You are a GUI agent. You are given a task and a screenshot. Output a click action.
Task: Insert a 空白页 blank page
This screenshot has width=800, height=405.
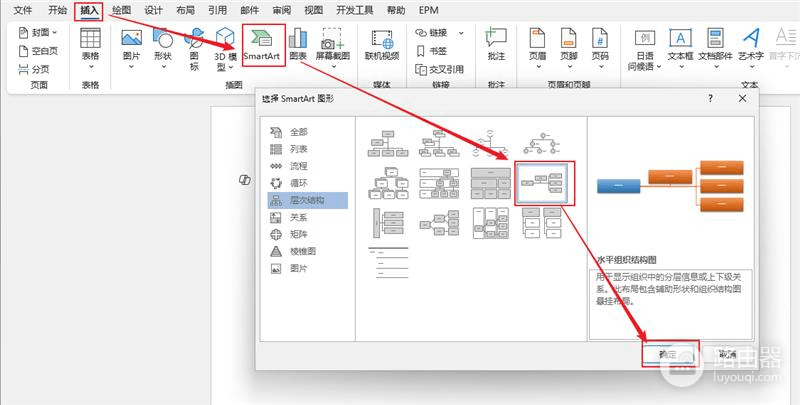coord(38,51)
